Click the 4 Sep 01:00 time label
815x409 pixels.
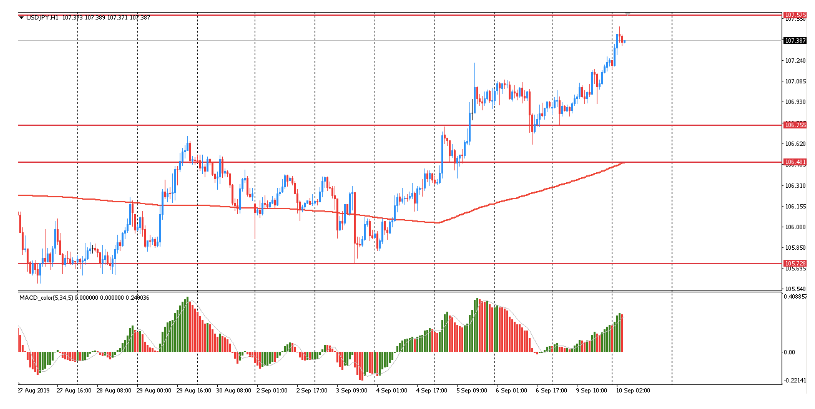[392, 390]
